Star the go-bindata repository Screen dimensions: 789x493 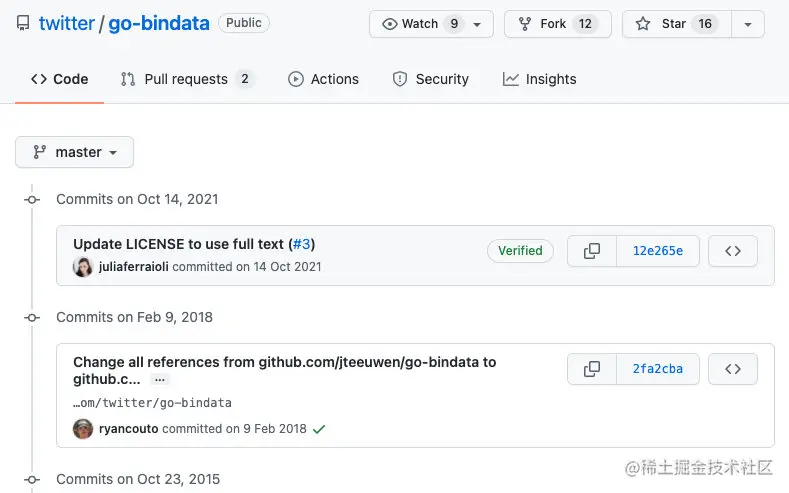[677, 24]
